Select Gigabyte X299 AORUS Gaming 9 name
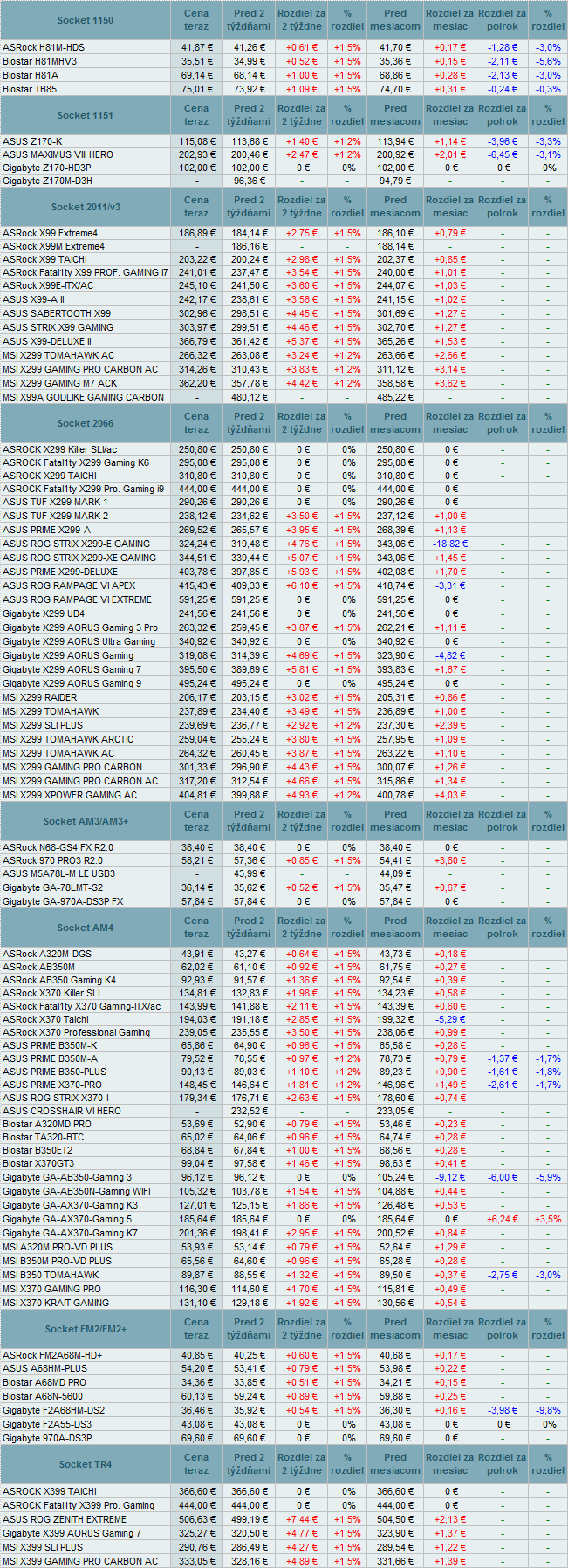The height and width of the screenshot is (1568, 568). (72, 683)
